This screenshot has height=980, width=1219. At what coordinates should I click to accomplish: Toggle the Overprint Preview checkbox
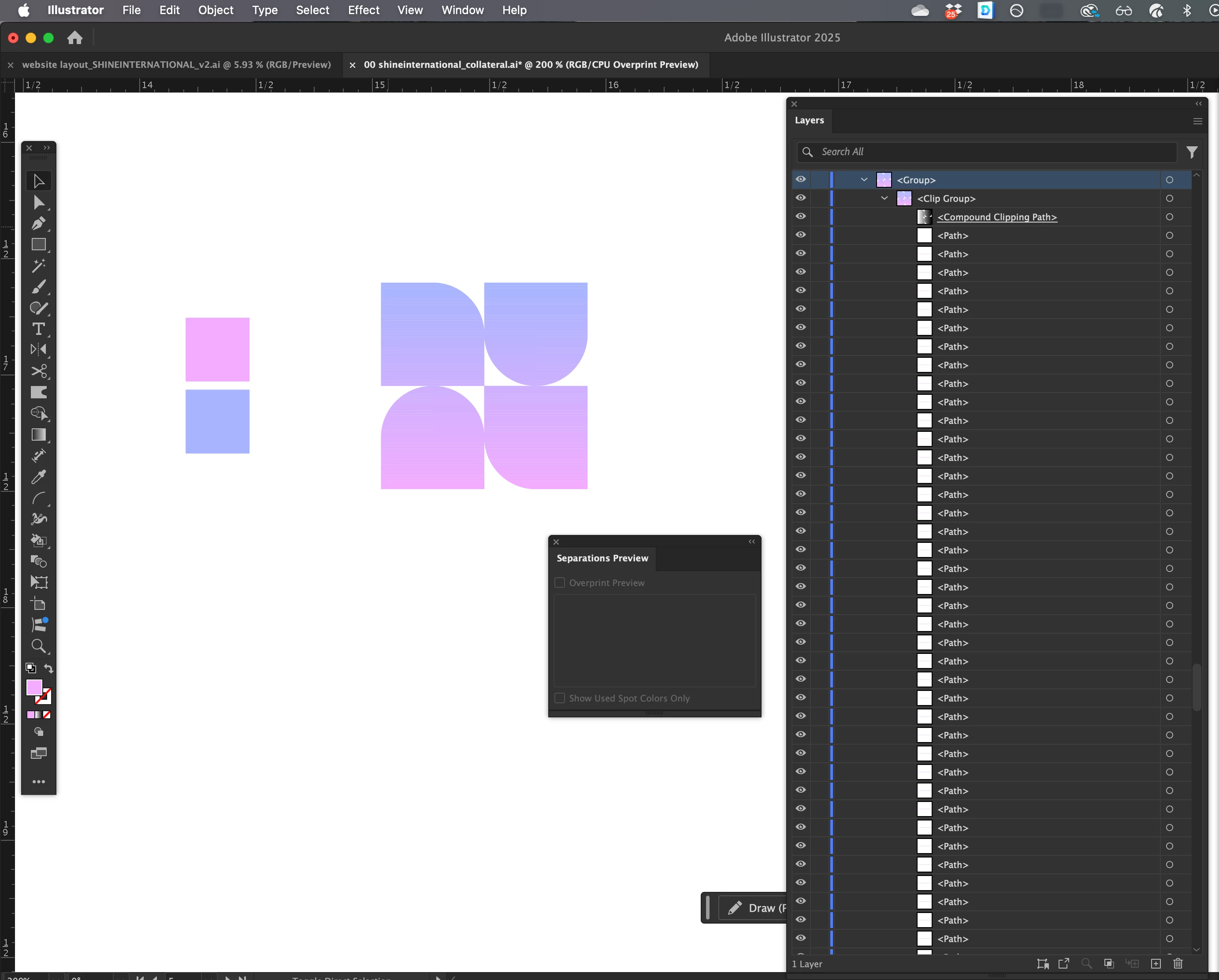(560, 583)
